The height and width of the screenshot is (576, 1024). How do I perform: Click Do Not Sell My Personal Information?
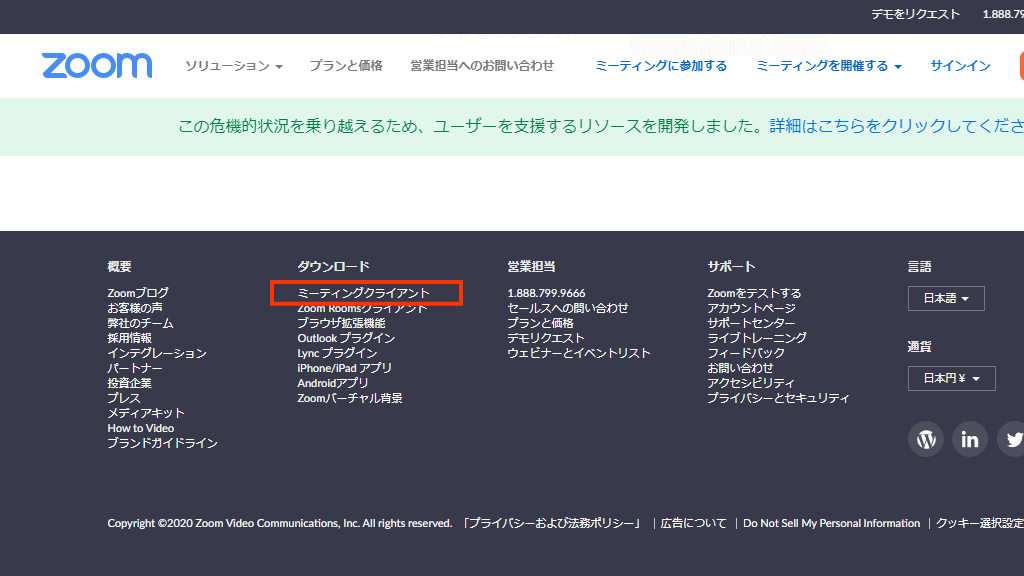click(x=831, y=524)
